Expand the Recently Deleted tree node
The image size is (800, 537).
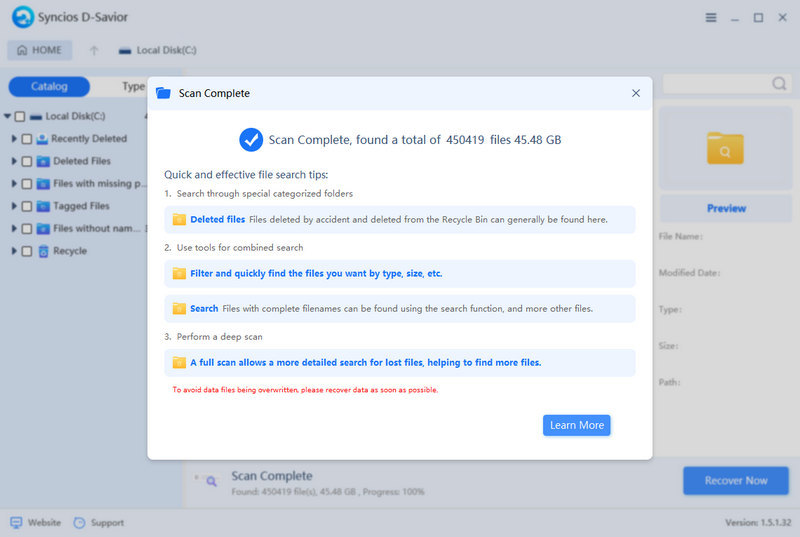tap(14, 139)
